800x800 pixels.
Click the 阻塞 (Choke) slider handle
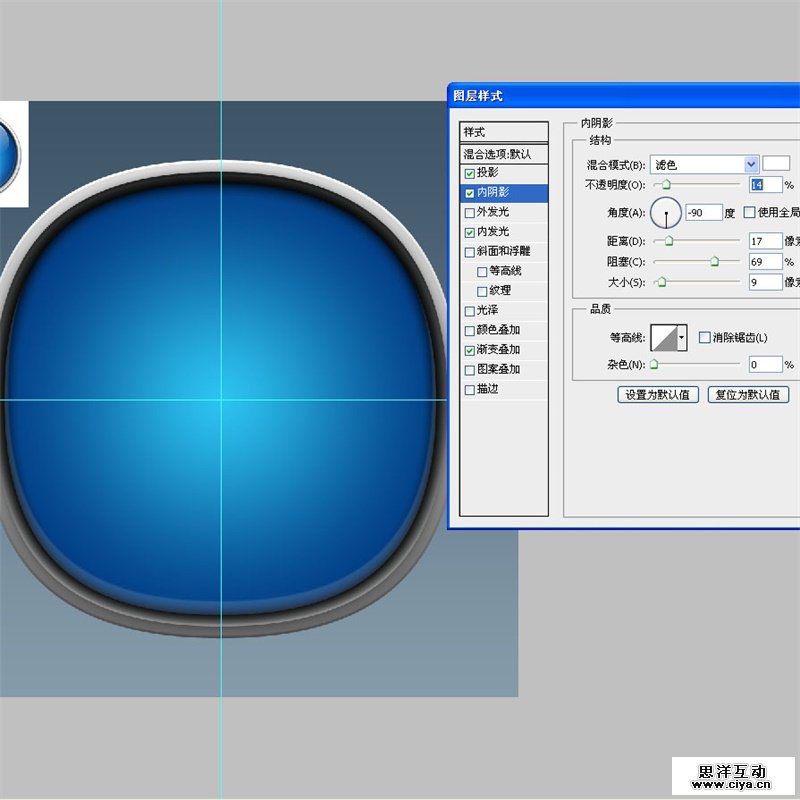pos(715,262)
